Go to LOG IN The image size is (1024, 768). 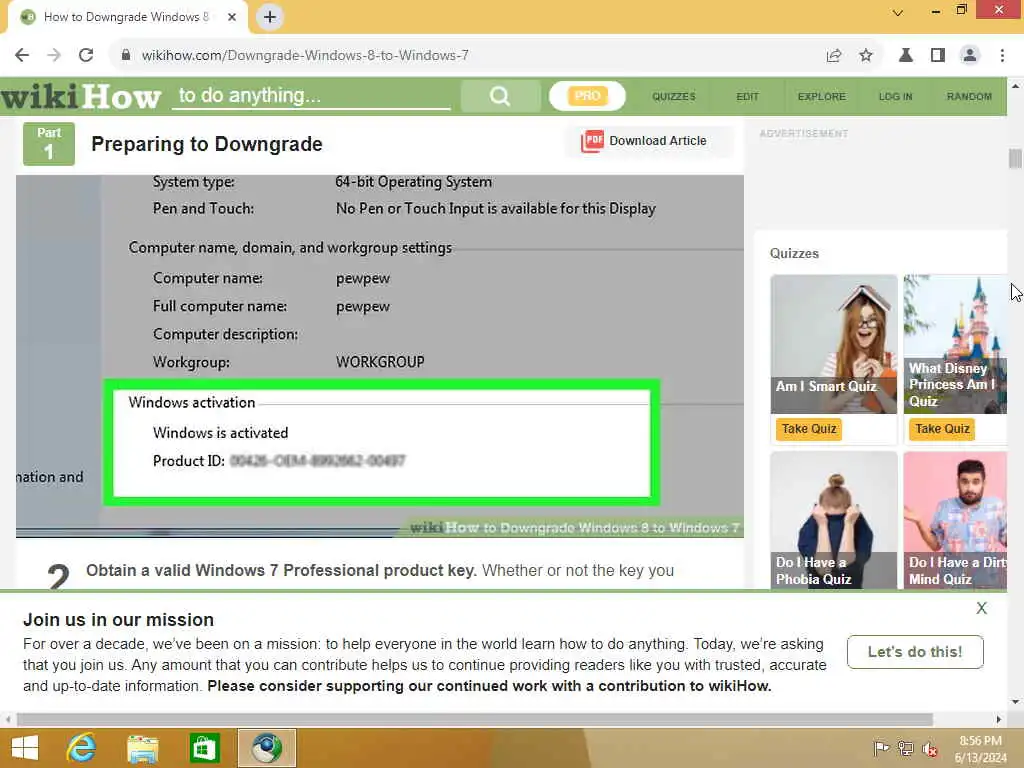tap(895, 97)
